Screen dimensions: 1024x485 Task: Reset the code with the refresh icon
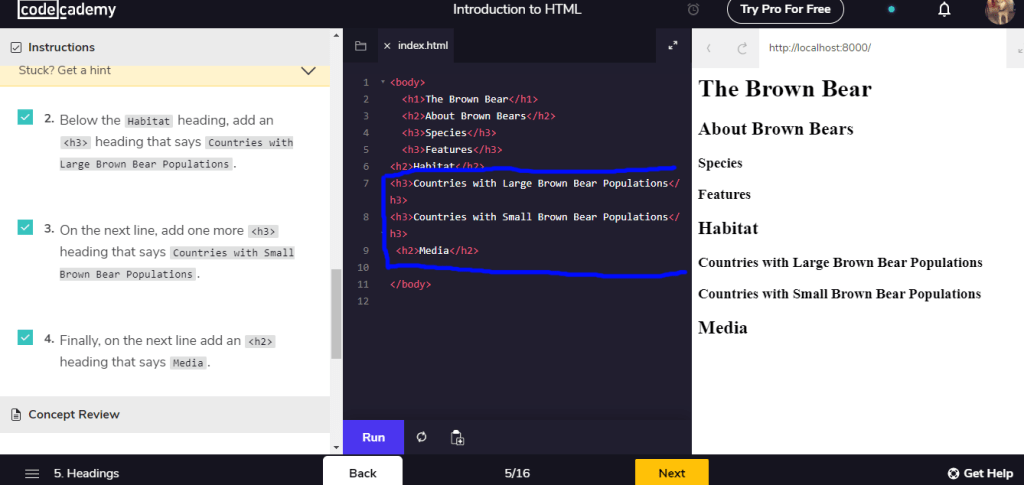pos(422,437)
